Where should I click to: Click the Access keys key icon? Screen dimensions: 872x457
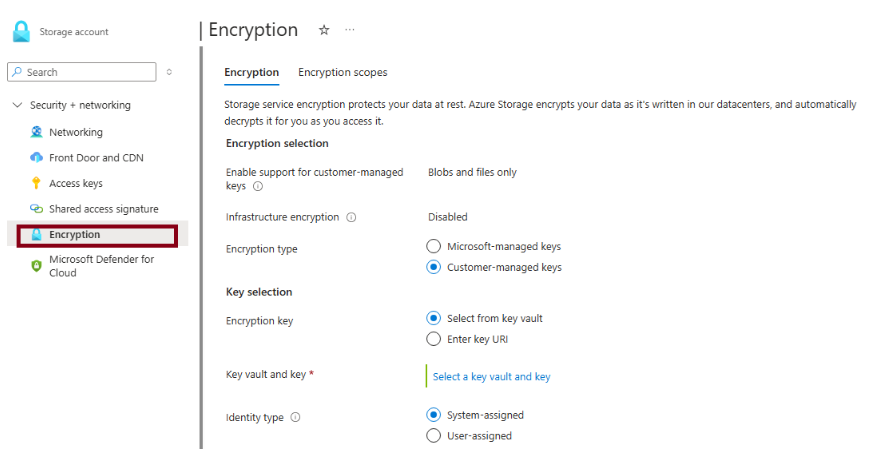coord(37,183)
